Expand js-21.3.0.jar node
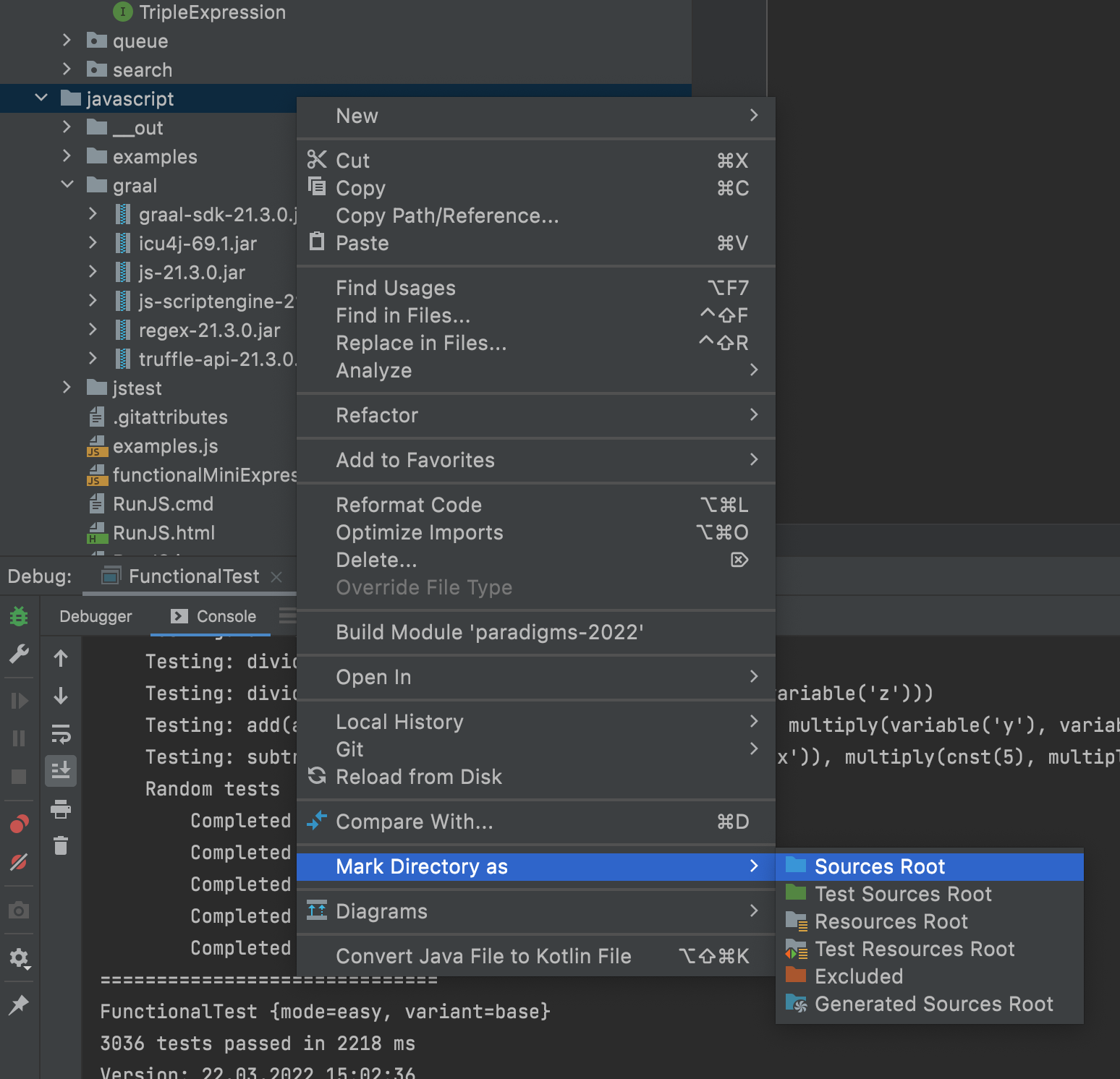This screenshot has width=1120, height=1079. (x=93, y=271)
